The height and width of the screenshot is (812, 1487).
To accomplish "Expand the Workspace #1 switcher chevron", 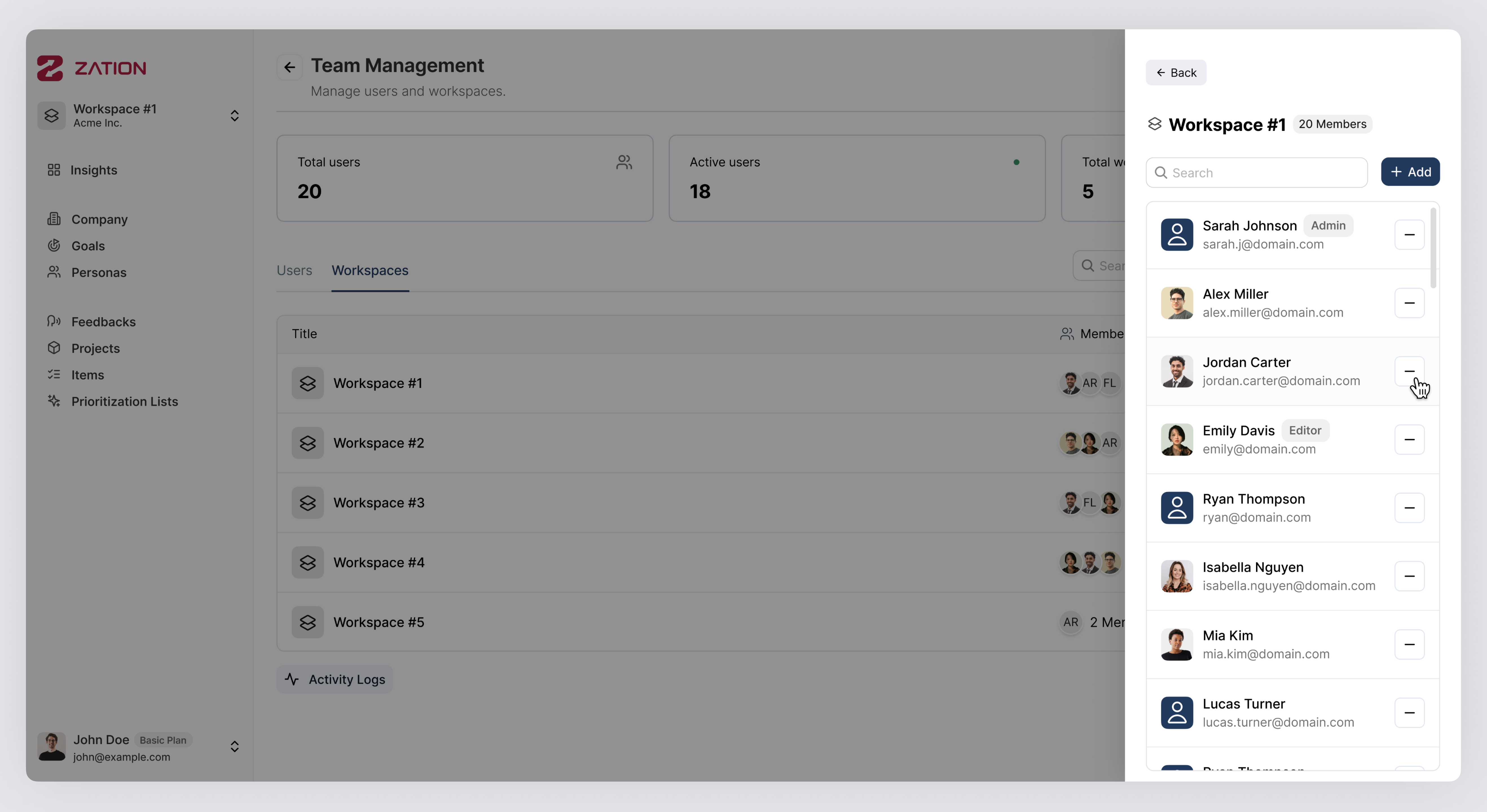I will coord(234,115).
